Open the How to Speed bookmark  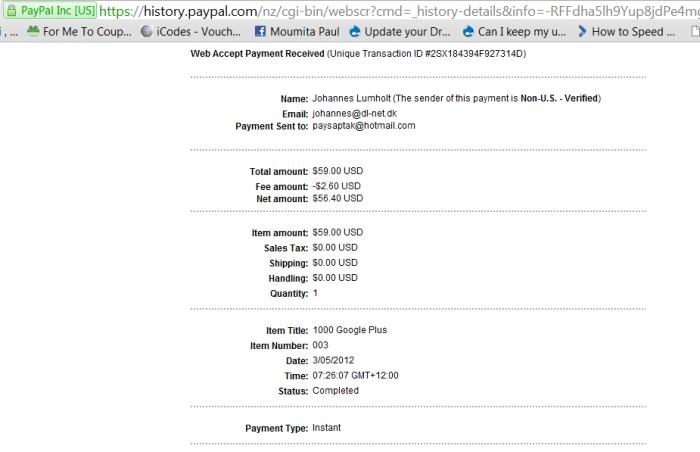pos(633,31)
